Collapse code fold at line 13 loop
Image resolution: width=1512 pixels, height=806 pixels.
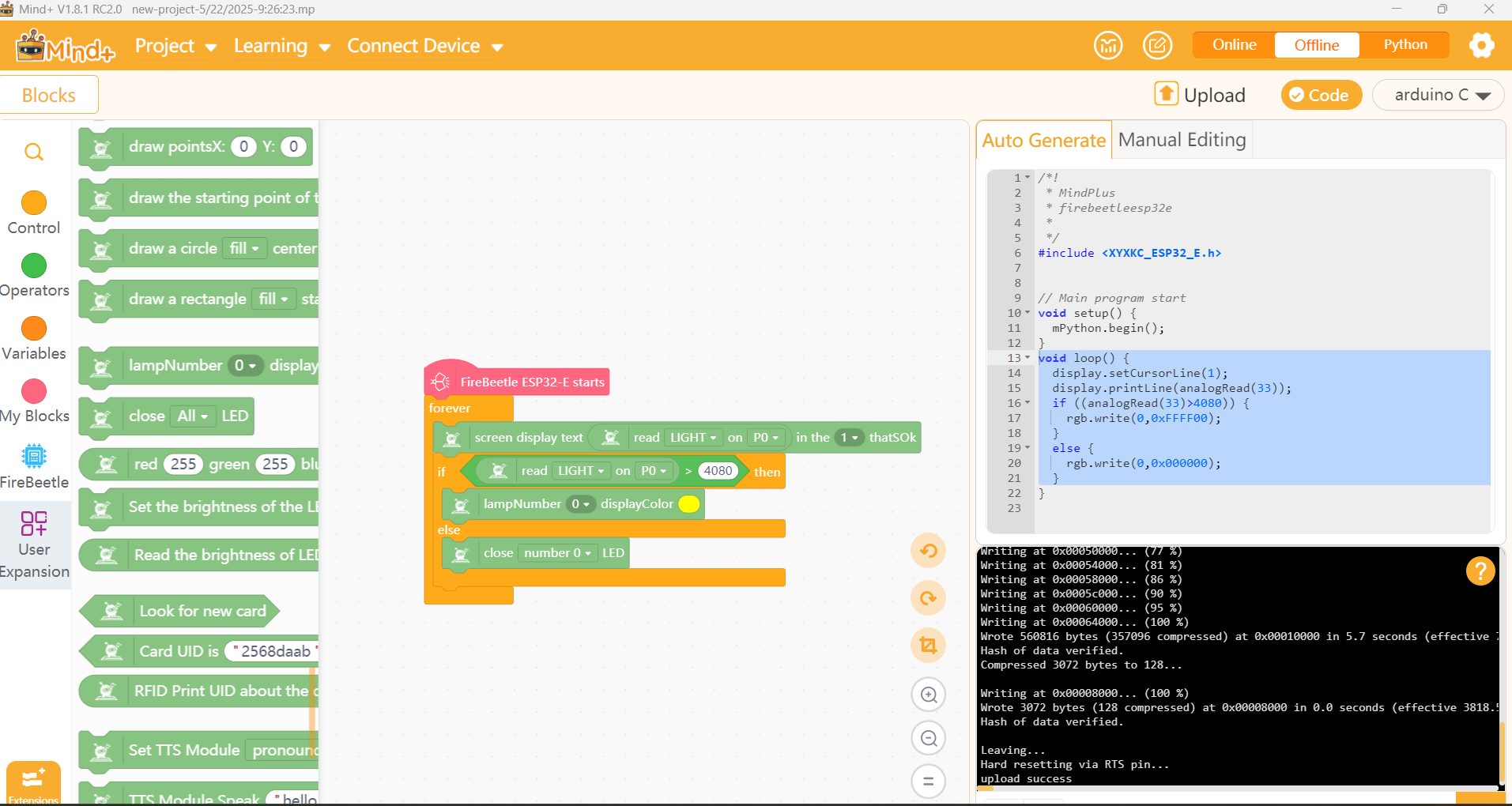click(1027, 358)
